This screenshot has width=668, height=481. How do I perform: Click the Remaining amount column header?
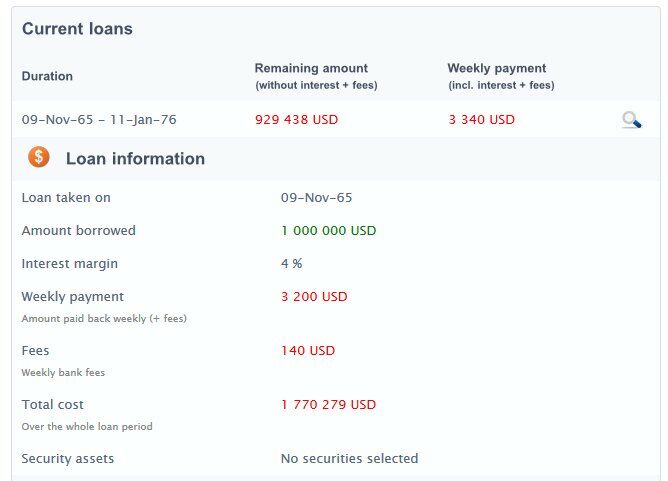point(311,69)
